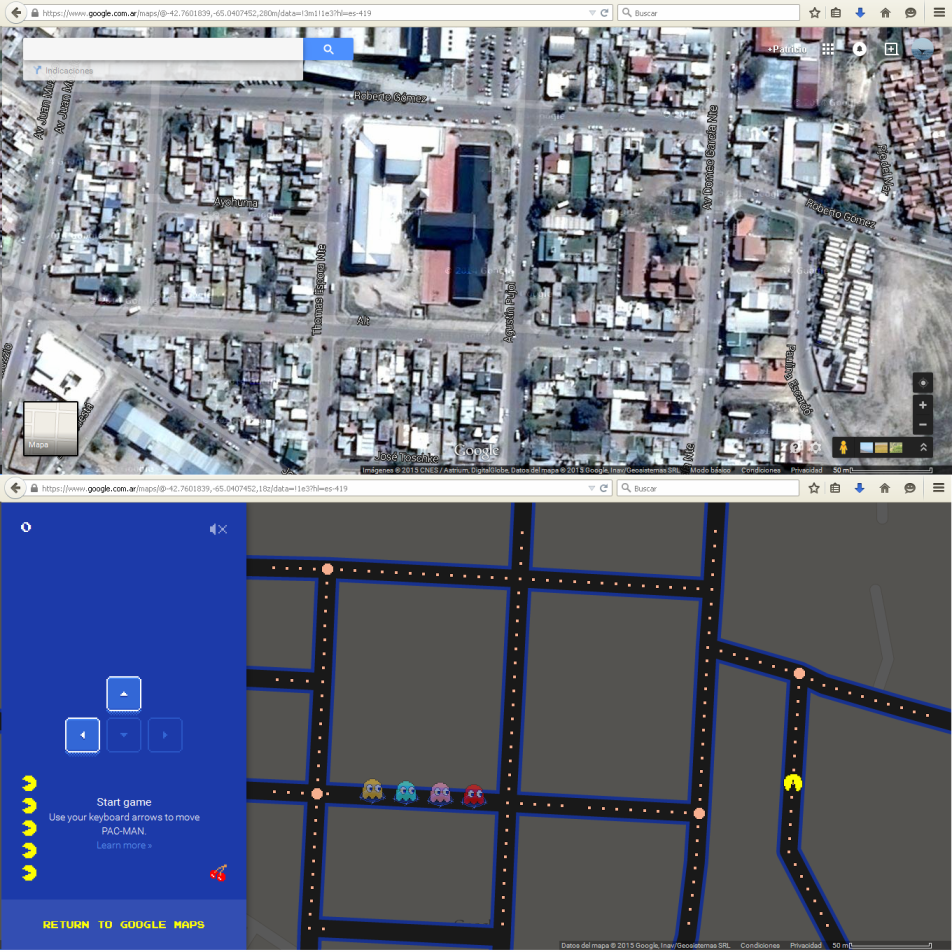952x952 pixels.
Task: Click RETURN TO GOOGLE MAPS
Action: pyautogui.click(x=124, y=925)
